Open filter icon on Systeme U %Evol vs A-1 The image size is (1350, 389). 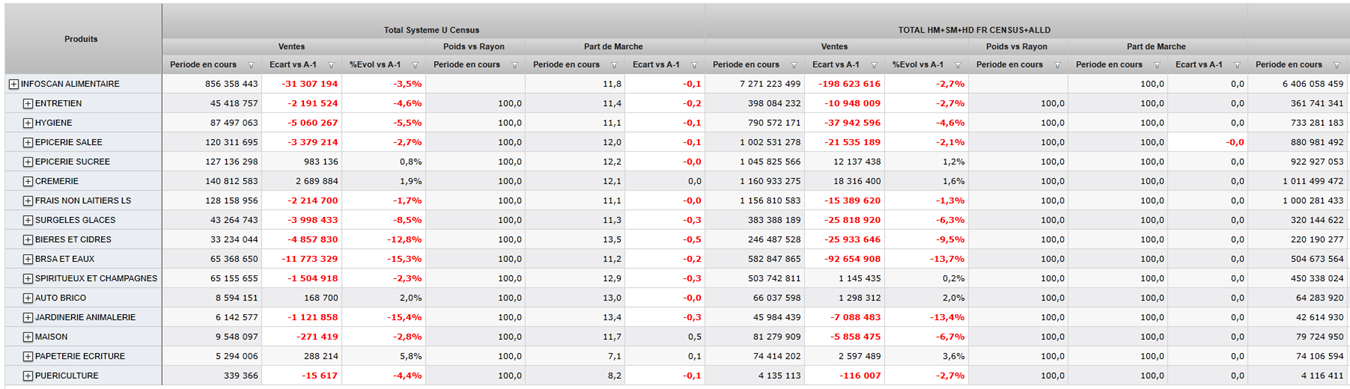(415, 65)
